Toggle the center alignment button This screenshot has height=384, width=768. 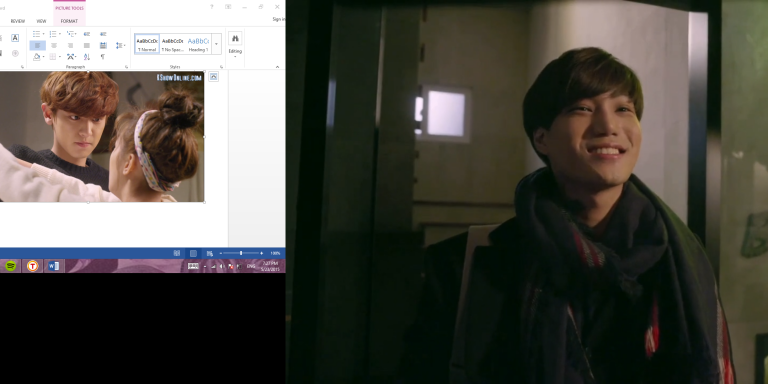(x=54, y=46)
